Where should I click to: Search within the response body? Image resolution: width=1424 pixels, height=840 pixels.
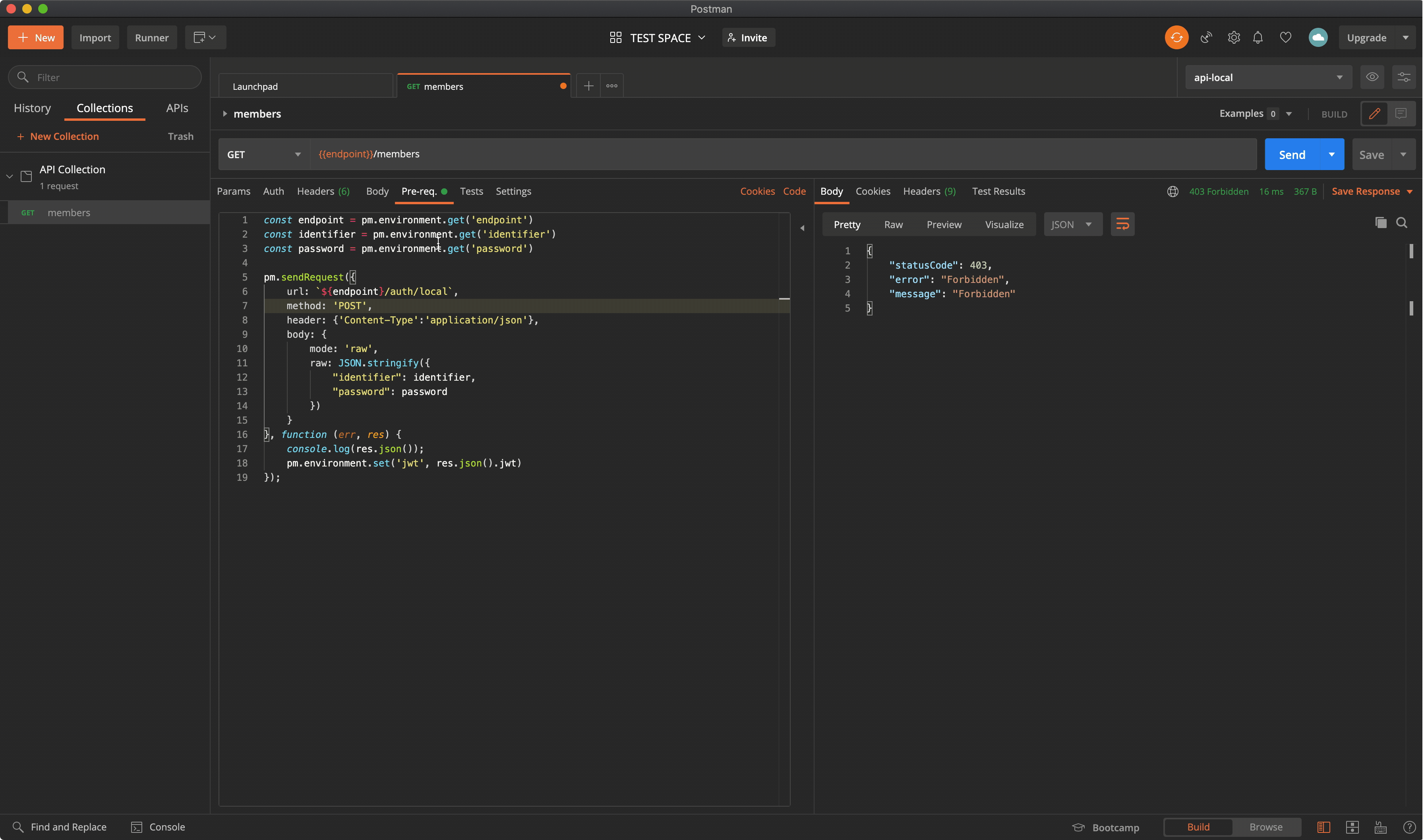pyautogui.click(x=1401, y=223)
